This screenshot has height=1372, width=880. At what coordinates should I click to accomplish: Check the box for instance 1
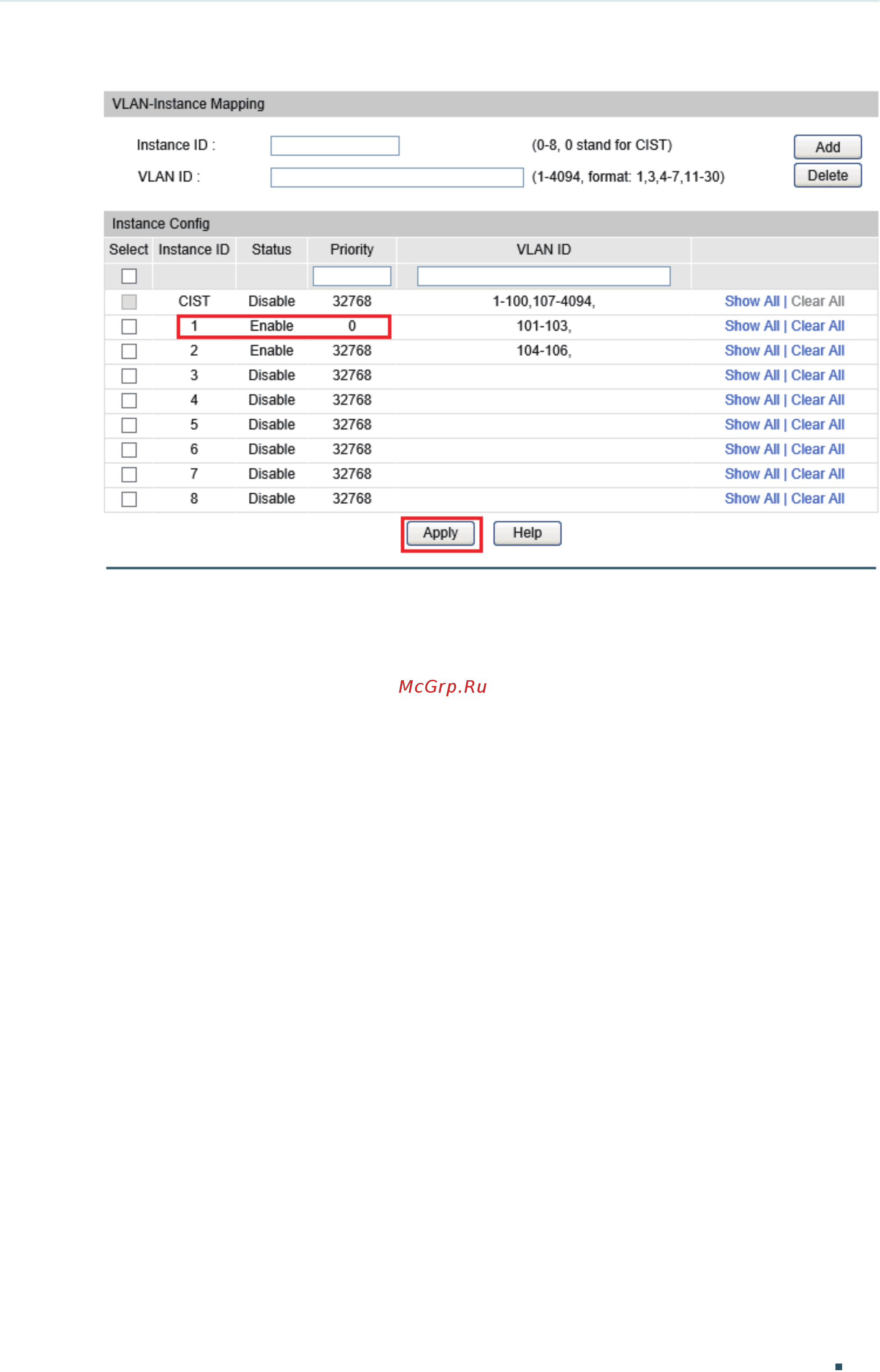(129, 326)
